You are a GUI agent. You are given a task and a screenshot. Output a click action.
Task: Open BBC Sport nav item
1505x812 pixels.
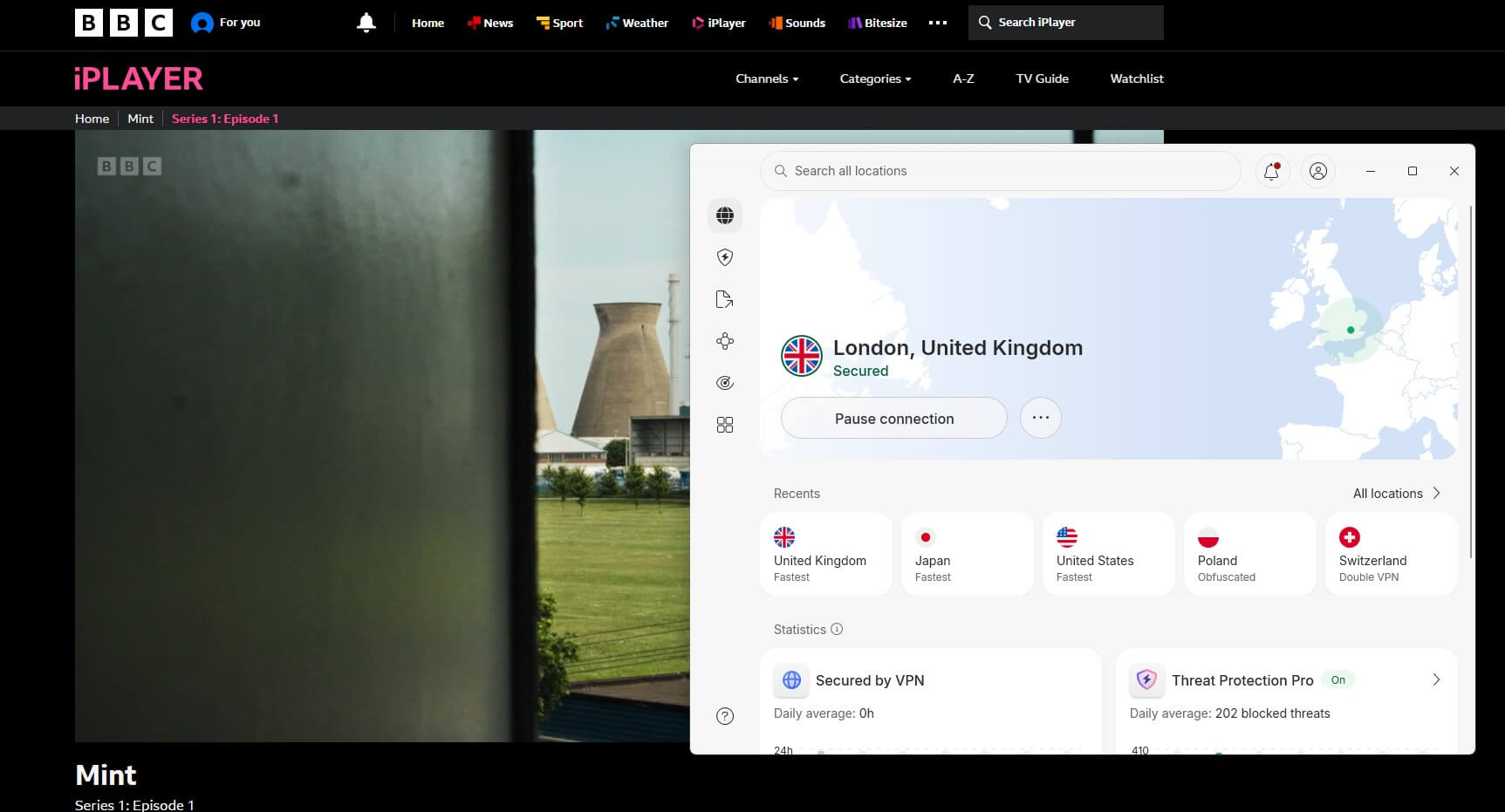(559, 23)
